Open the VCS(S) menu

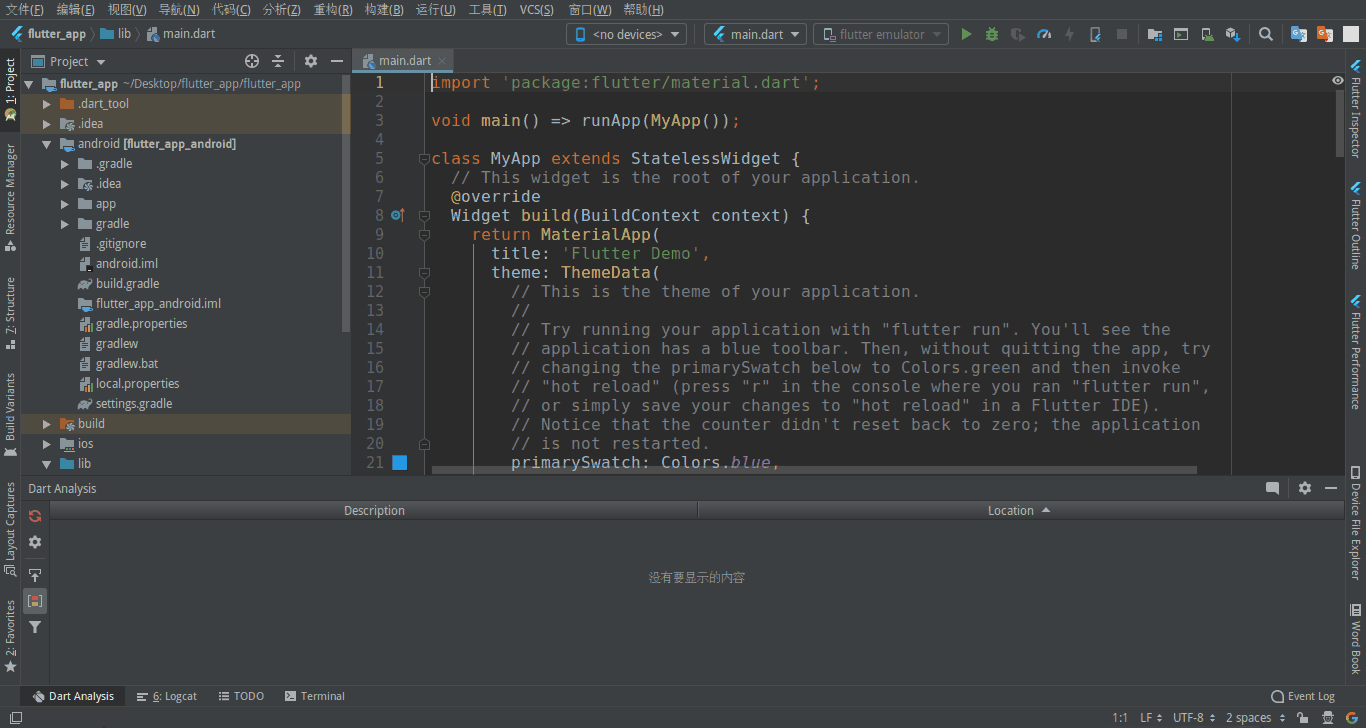click(538, 10)
